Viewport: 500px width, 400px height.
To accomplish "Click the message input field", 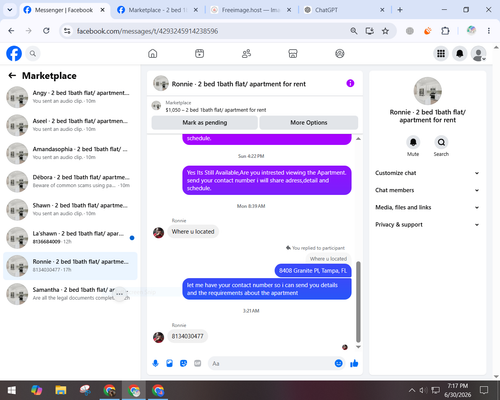I will coord(272,363).
